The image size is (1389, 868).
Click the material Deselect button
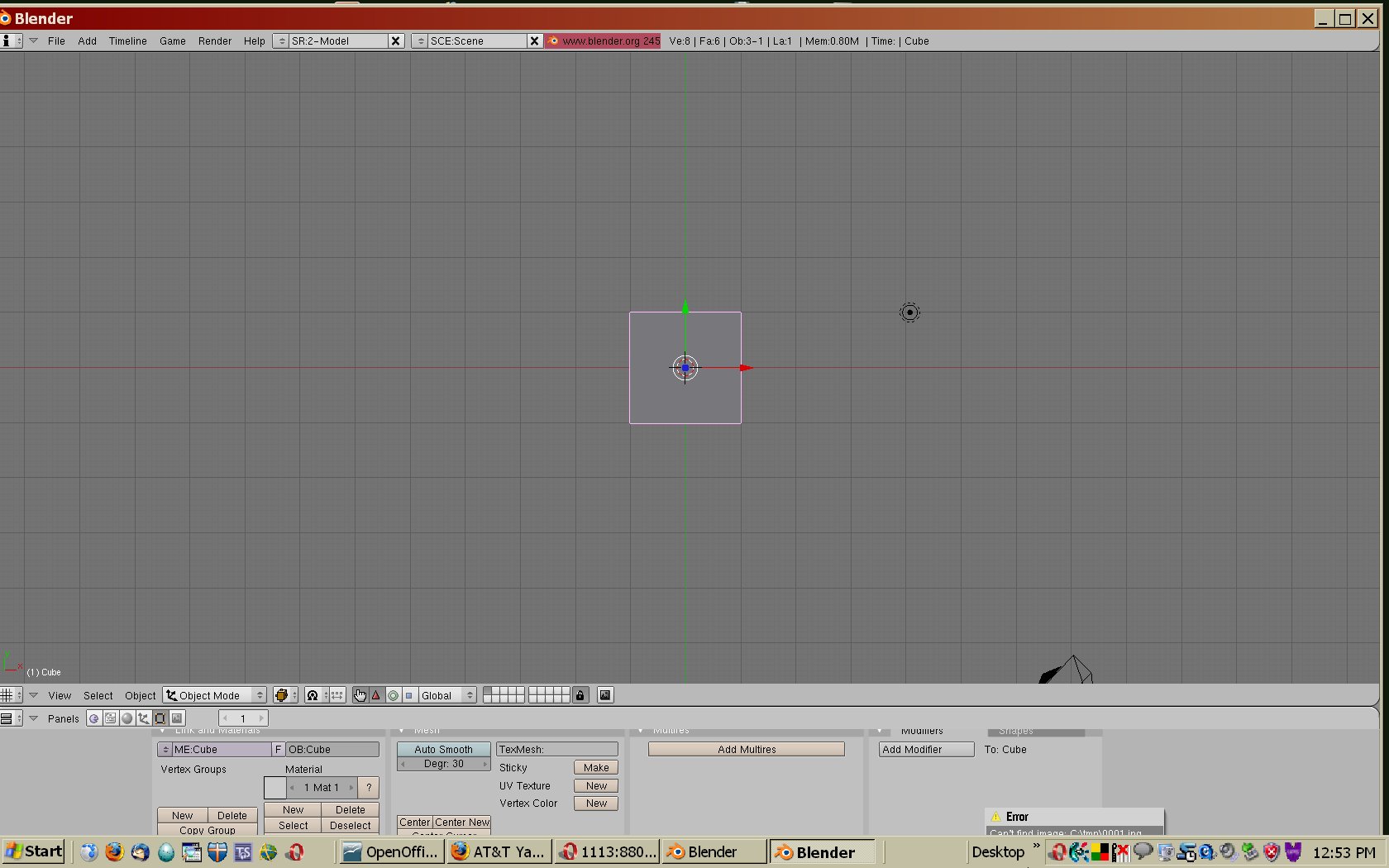(x=351, y=826)
